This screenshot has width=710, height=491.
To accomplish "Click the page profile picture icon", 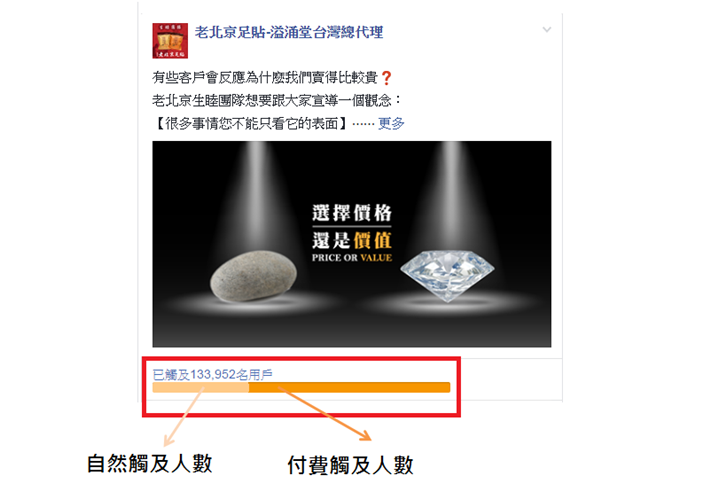I will point(170,41).
